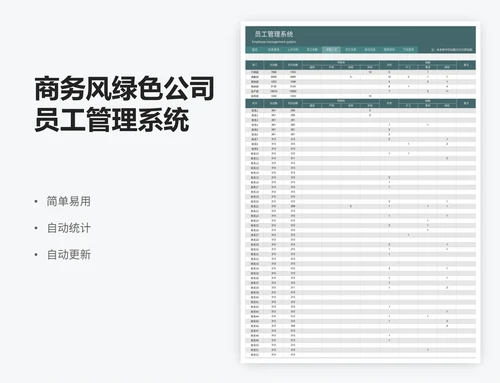Click the 简单易用 bullet text
Viewport: 500px width, 383px height.
click(69, 201)
